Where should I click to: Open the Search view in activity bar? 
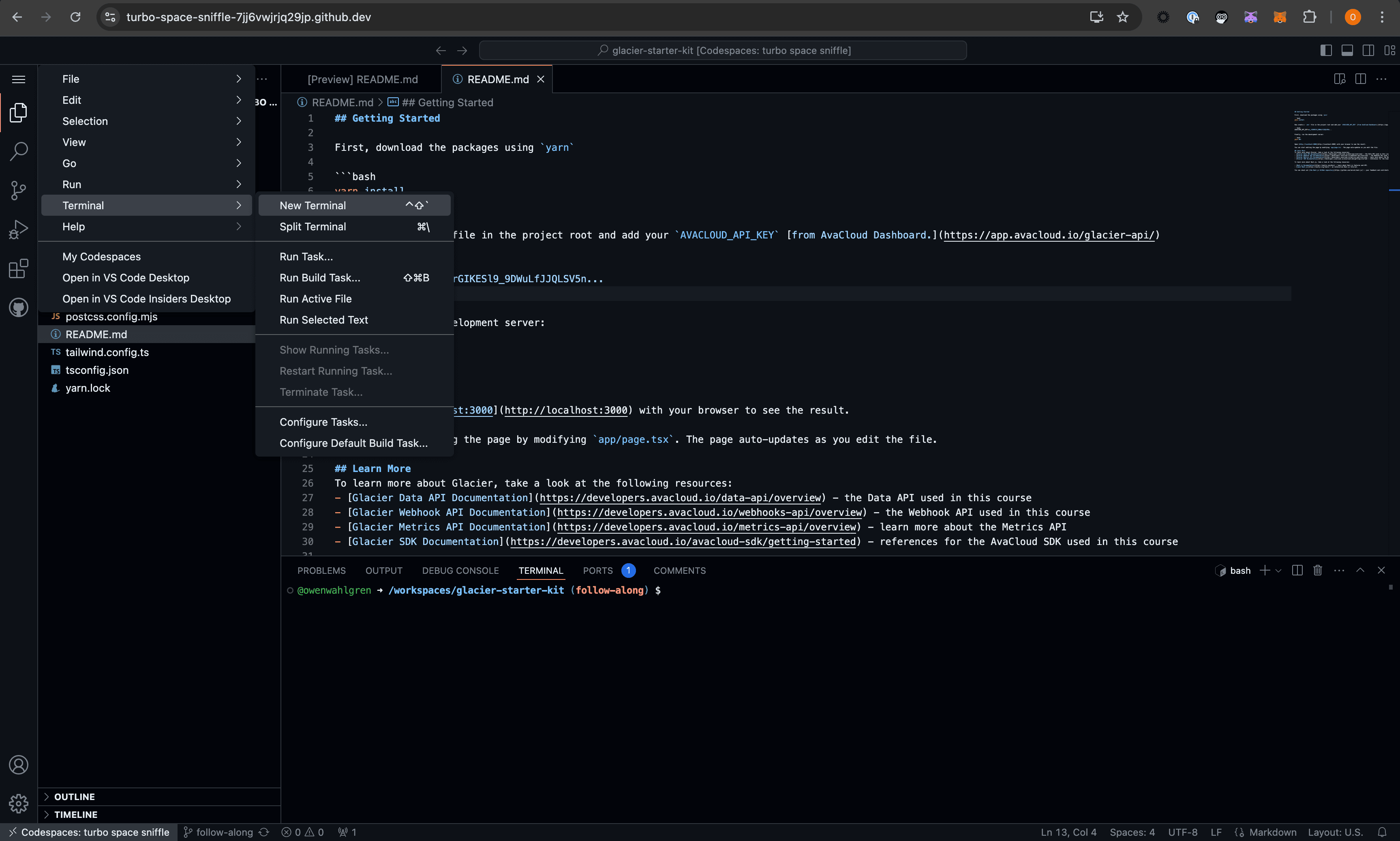pyautogui.click(x=19, y=151)
